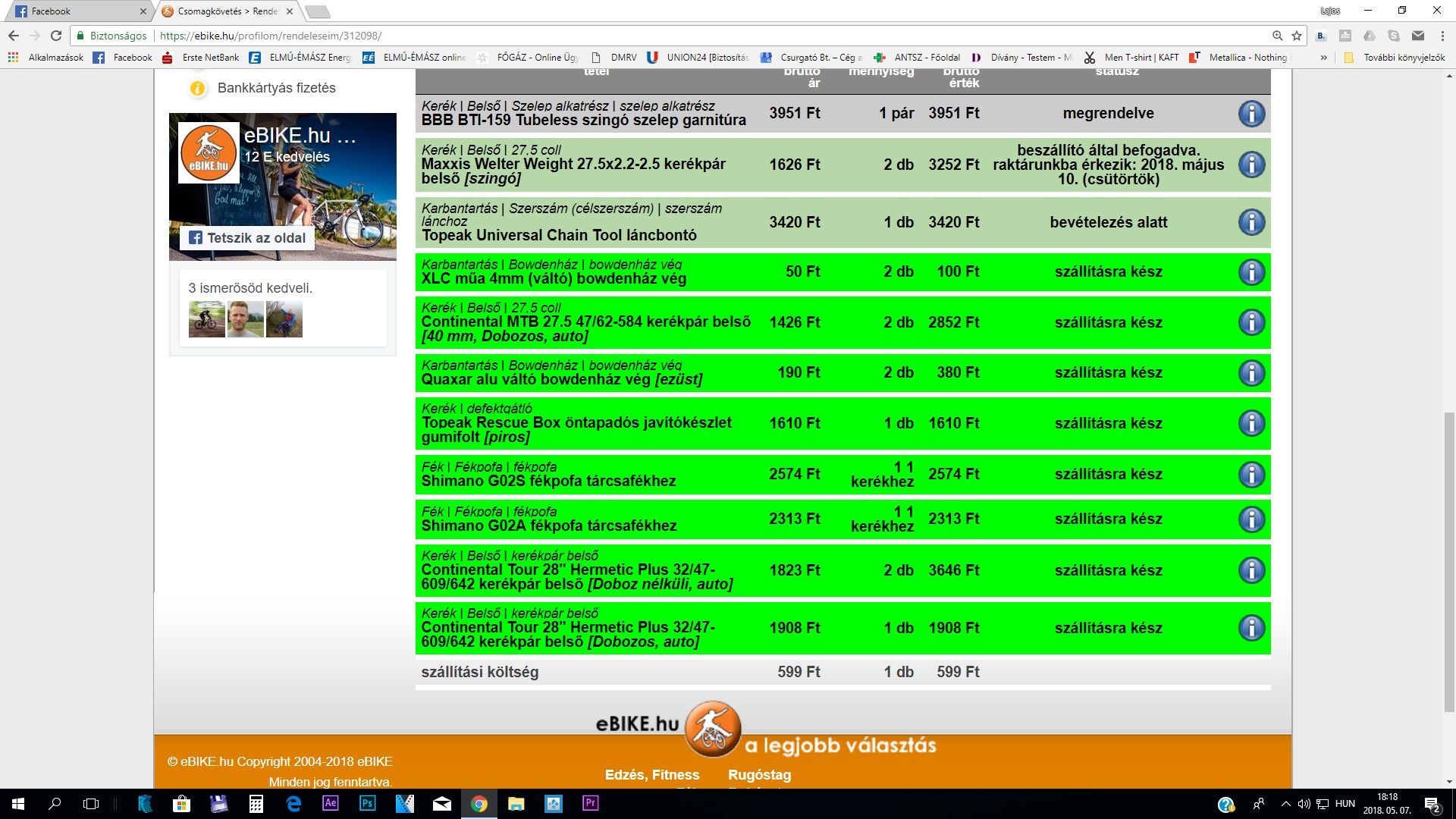The image size is (1456, 819).
Task: Click Tetszik az oldal Facebook button
Action: [x=247, y=238]
